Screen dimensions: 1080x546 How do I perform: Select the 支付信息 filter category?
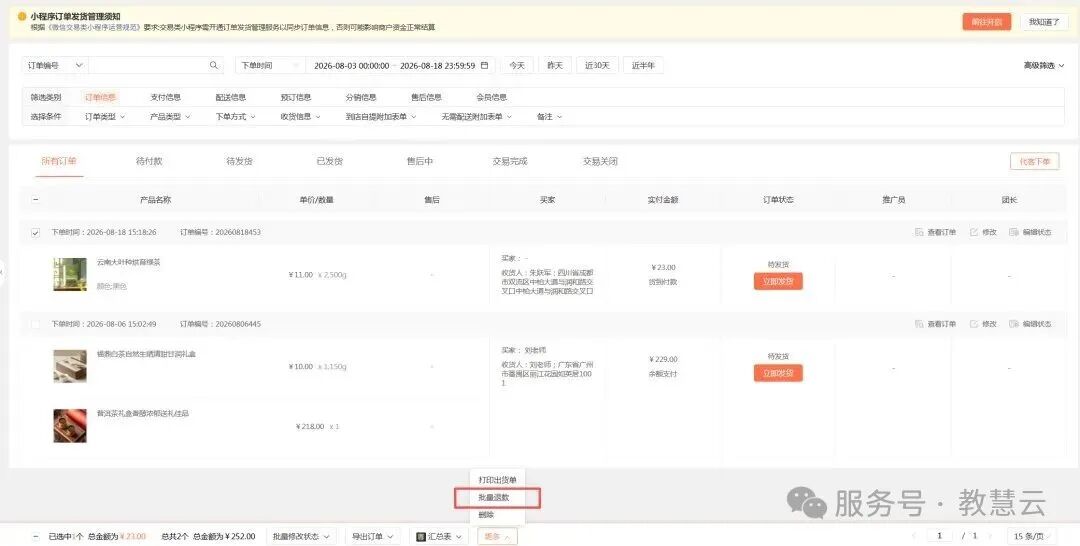[165, 97]
